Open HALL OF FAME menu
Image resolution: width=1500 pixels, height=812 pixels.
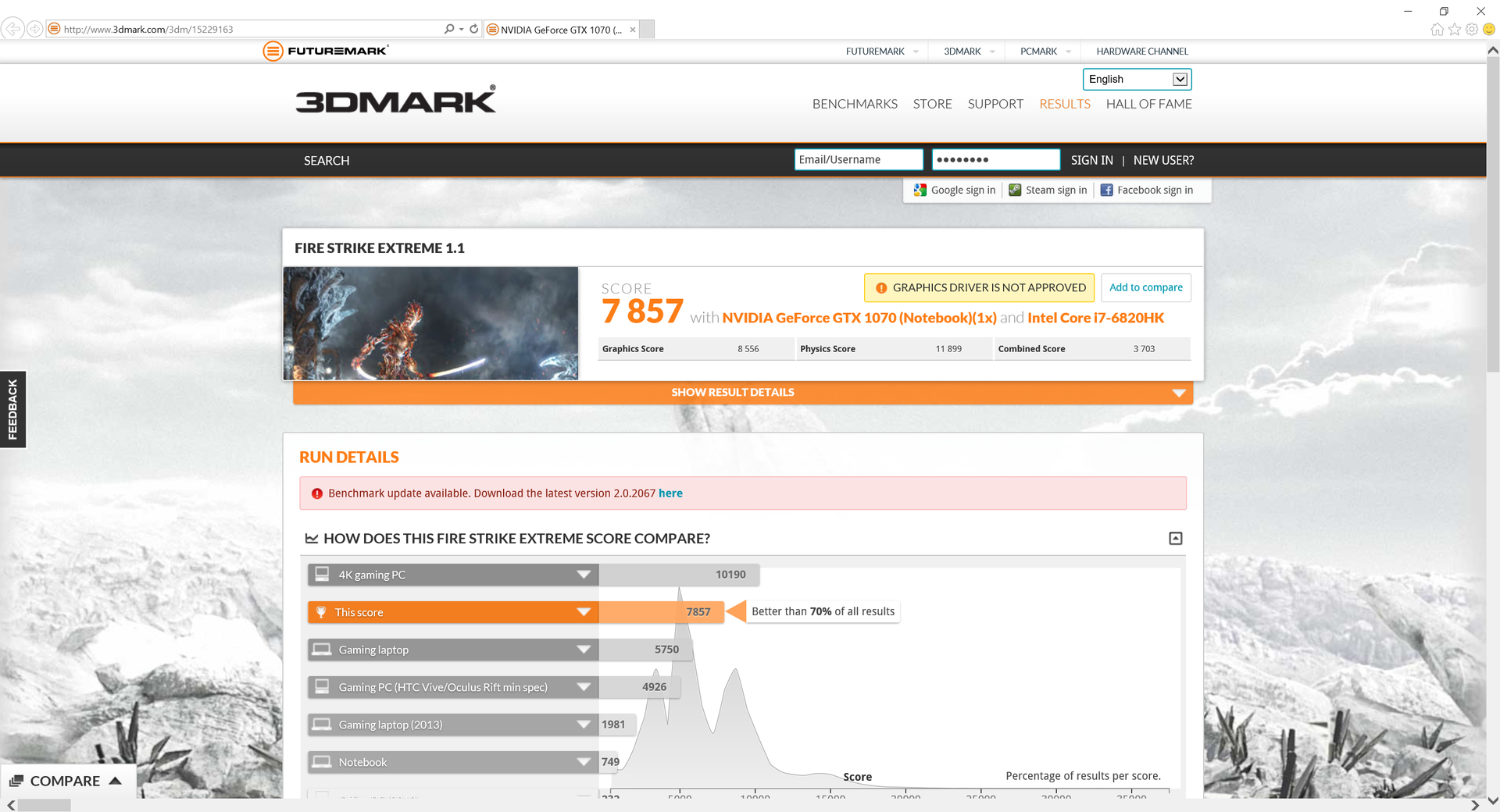[x=1148, y=104]
